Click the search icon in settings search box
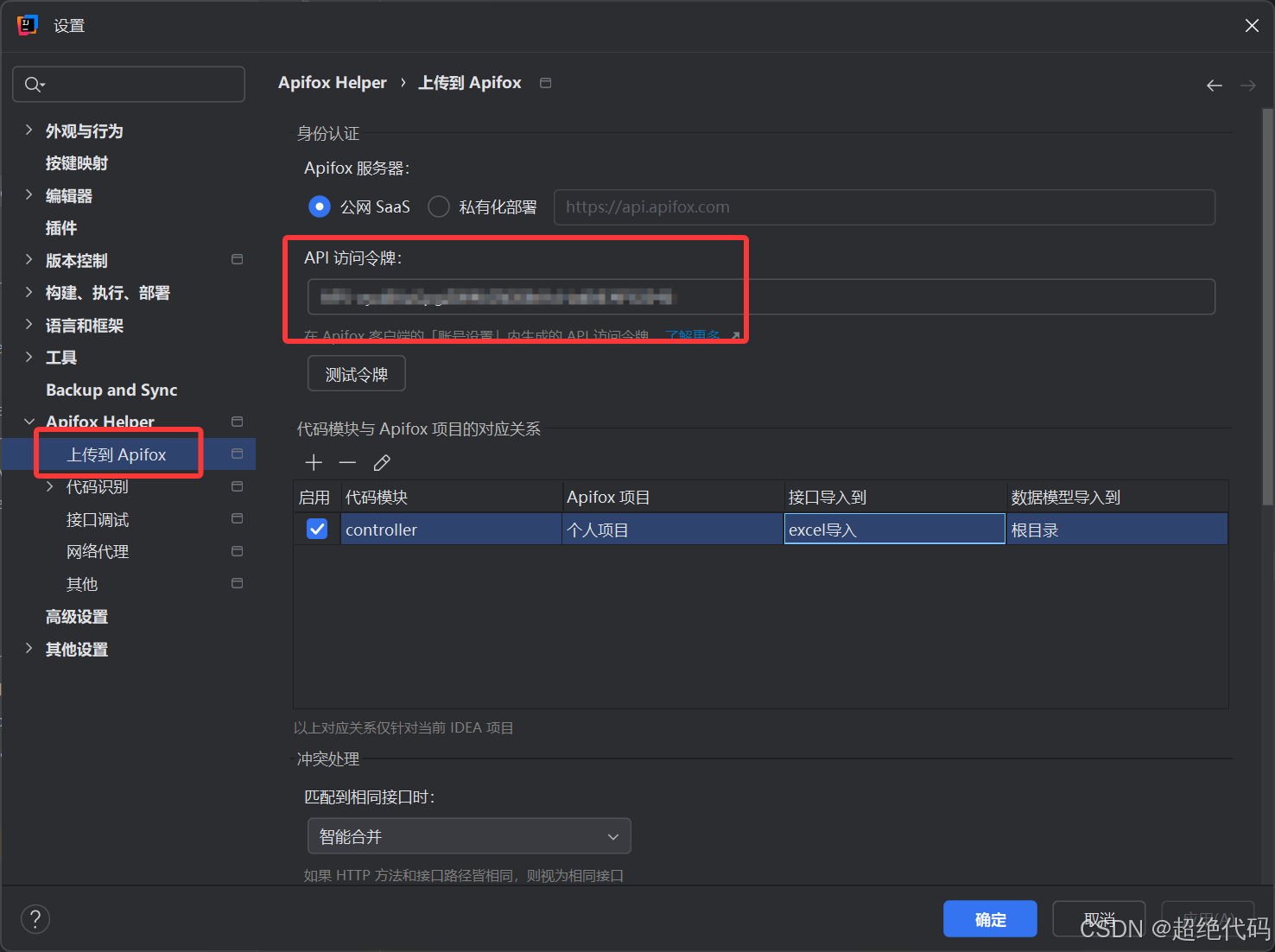 tap(35, 84)
